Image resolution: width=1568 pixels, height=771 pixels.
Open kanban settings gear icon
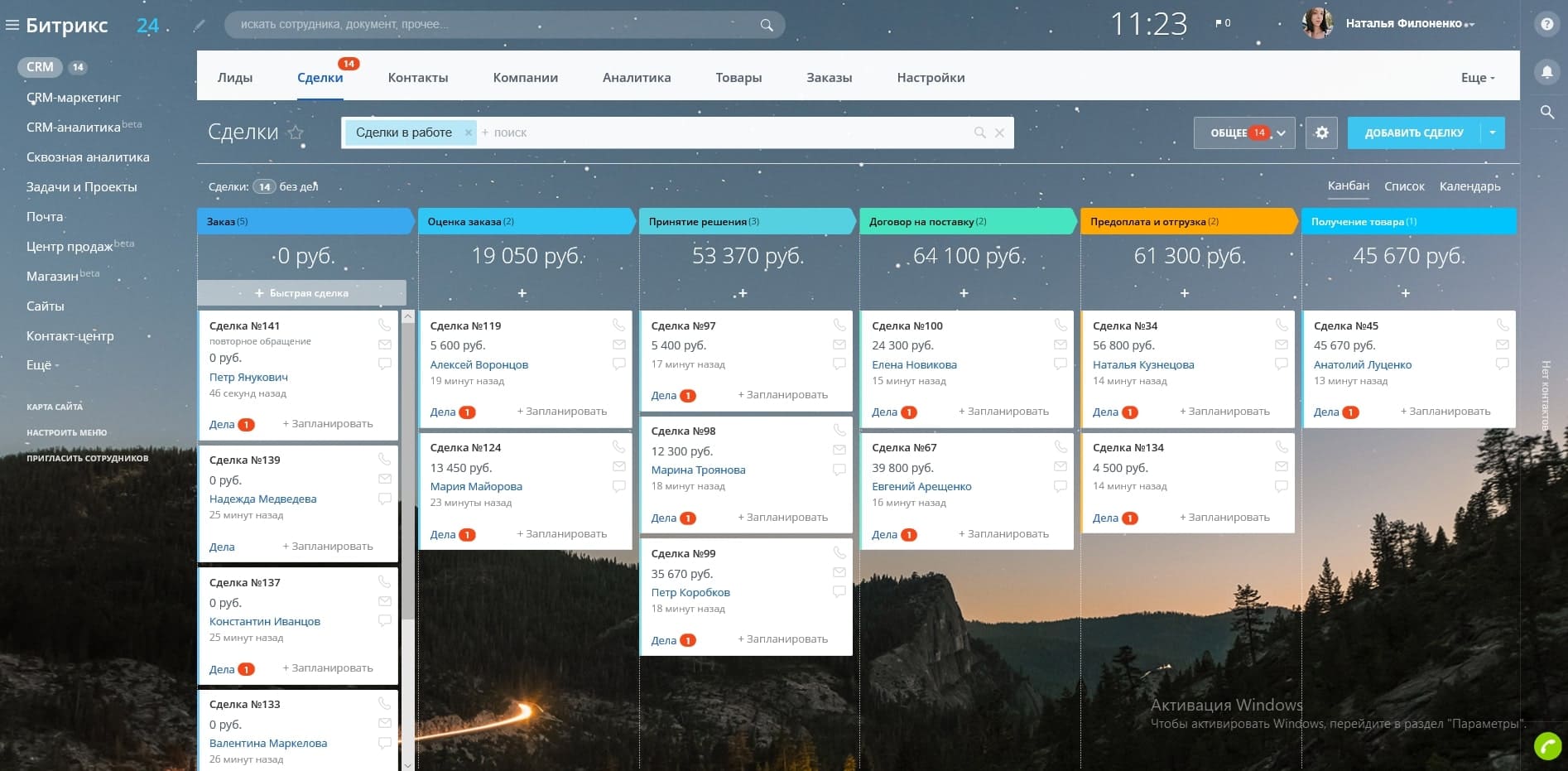click(x=1321, y=133)
